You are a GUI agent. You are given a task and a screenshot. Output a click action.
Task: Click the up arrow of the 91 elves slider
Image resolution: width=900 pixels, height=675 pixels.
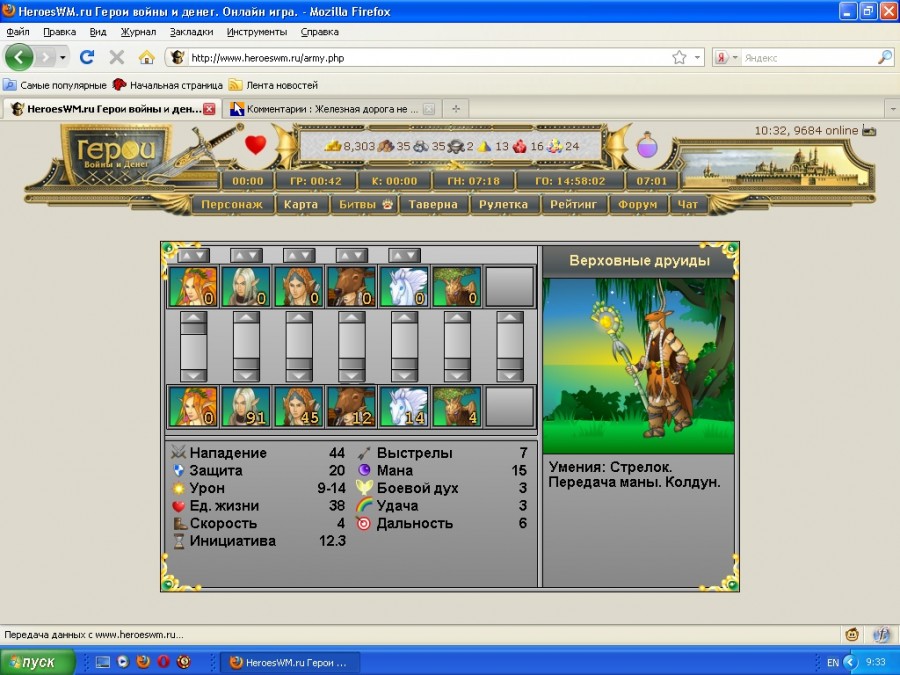coord(246,317)
